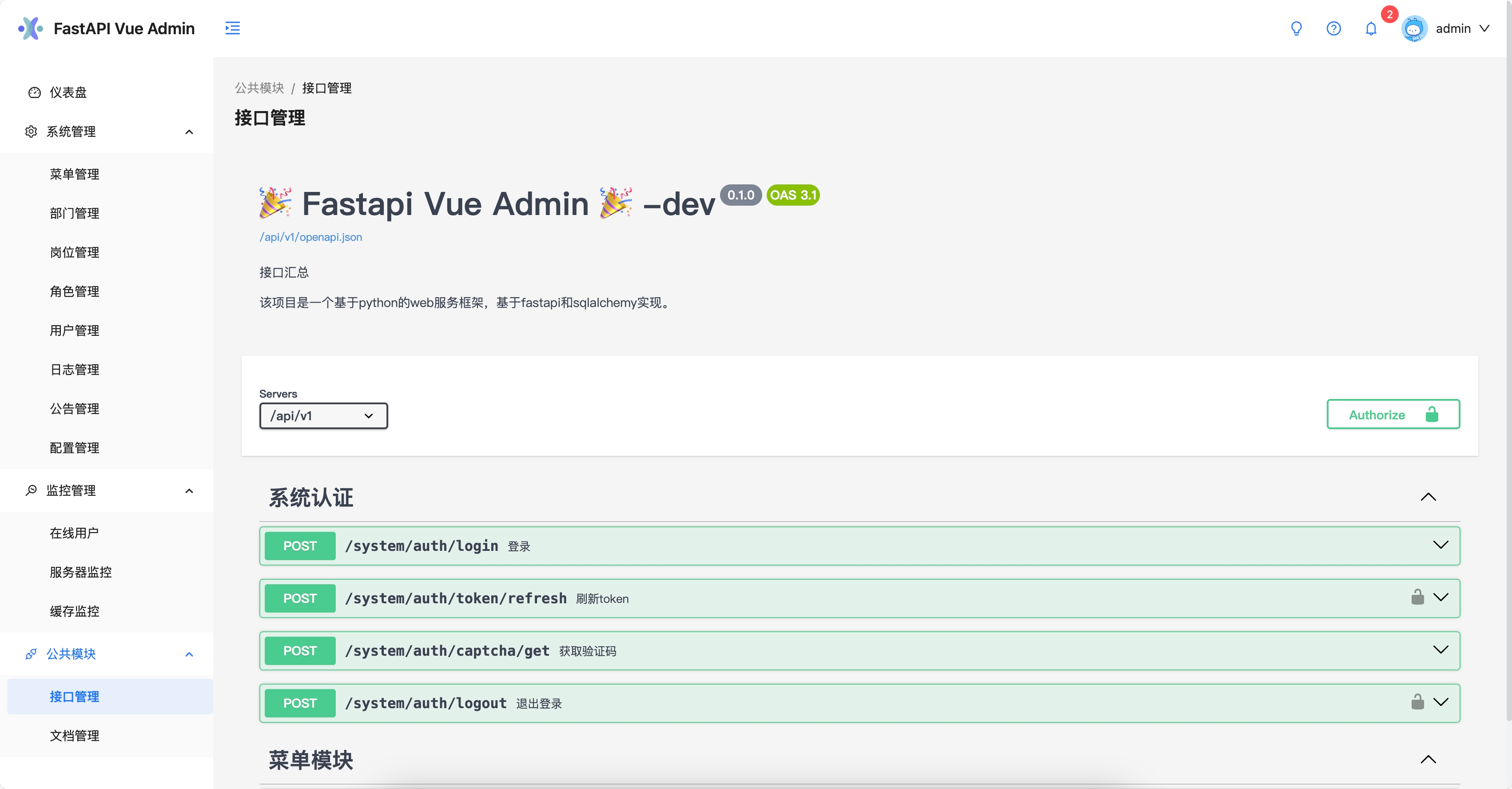Open notifications bell icon
Viewport: 1512px width, 789px height.
[1371, 28]
